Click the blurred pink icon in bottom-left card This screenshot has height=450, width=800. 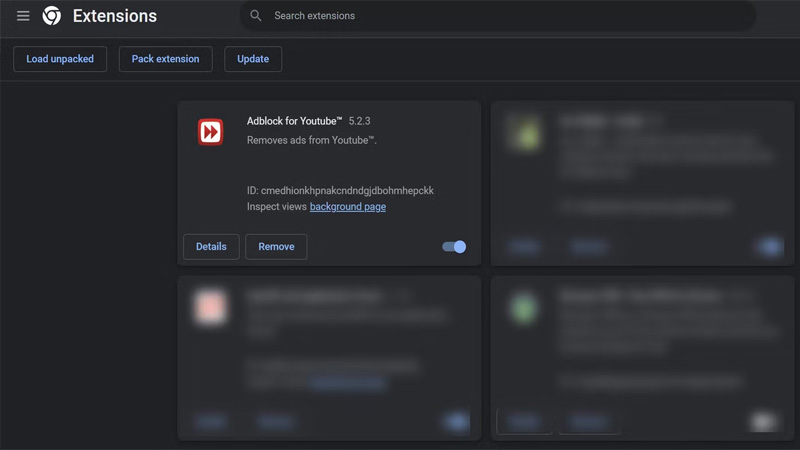(211, 308)
